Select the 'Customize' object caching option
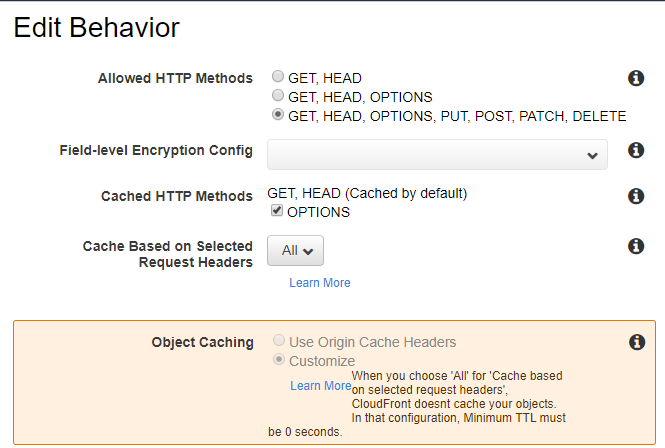This screenshot has height=448, width=665. pos(278,360)
